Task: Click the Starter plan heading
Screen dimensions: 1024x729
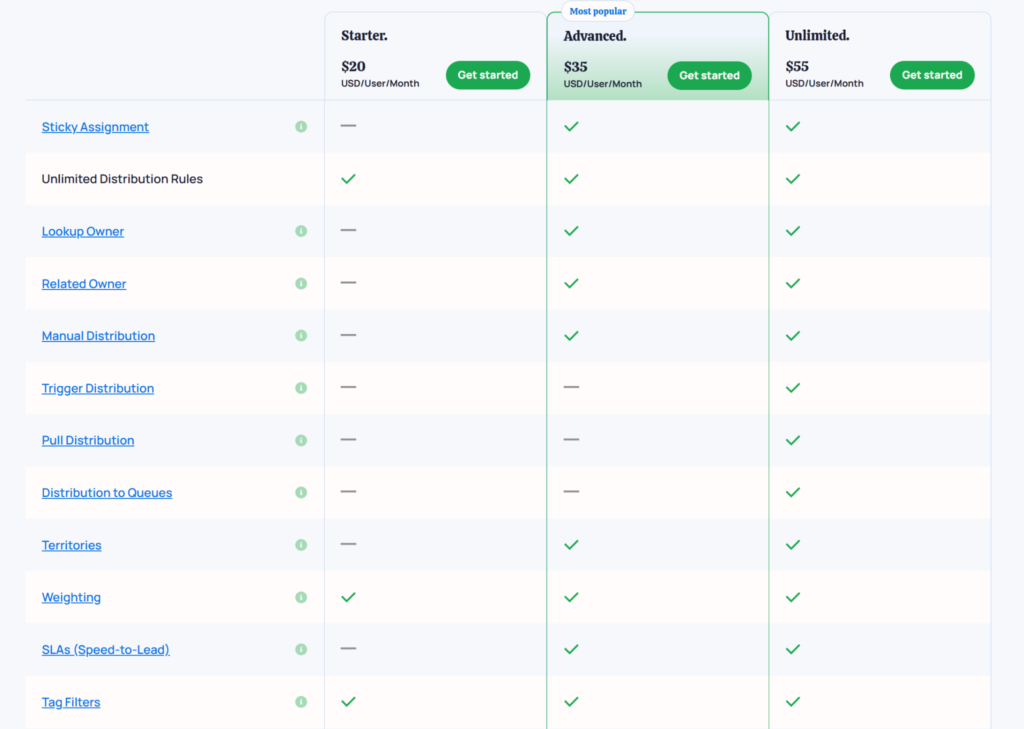Action: tap(364, 35)
